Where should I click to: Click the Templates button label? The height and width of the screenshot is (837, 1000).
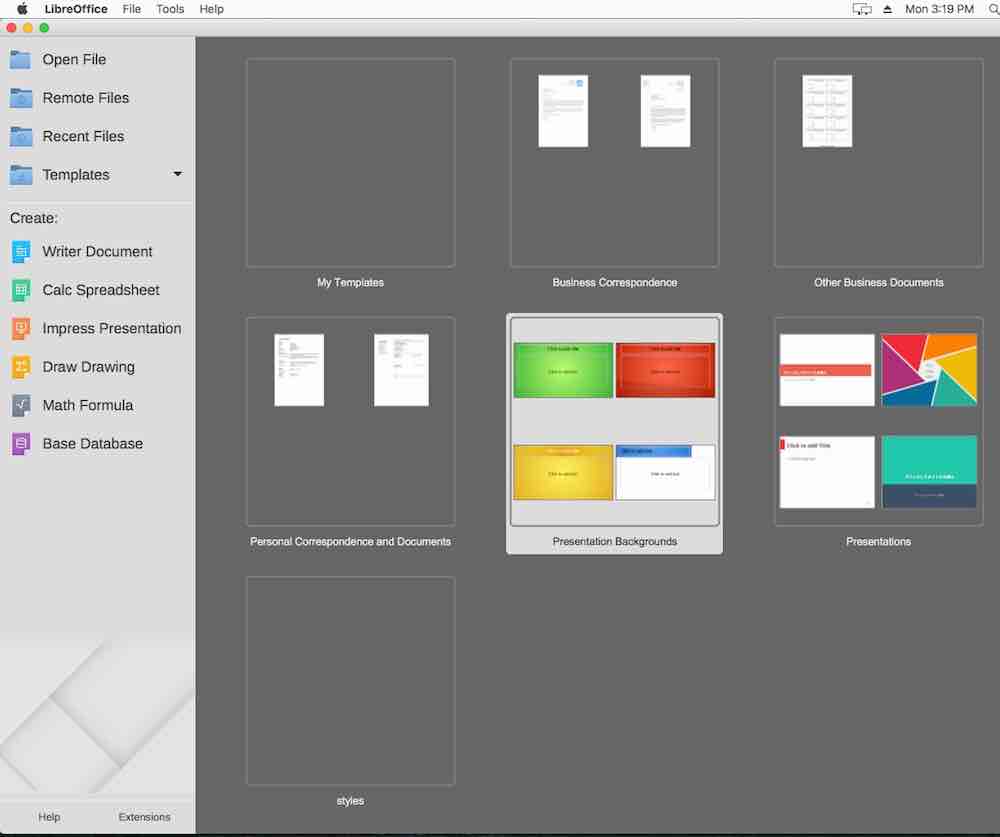pos(76,175)
